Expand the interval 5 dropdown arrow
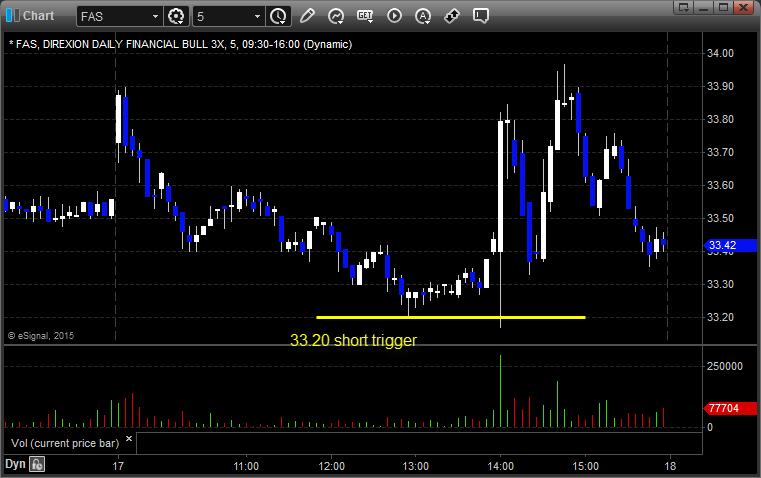761x478 pixels. coord(257,16)
